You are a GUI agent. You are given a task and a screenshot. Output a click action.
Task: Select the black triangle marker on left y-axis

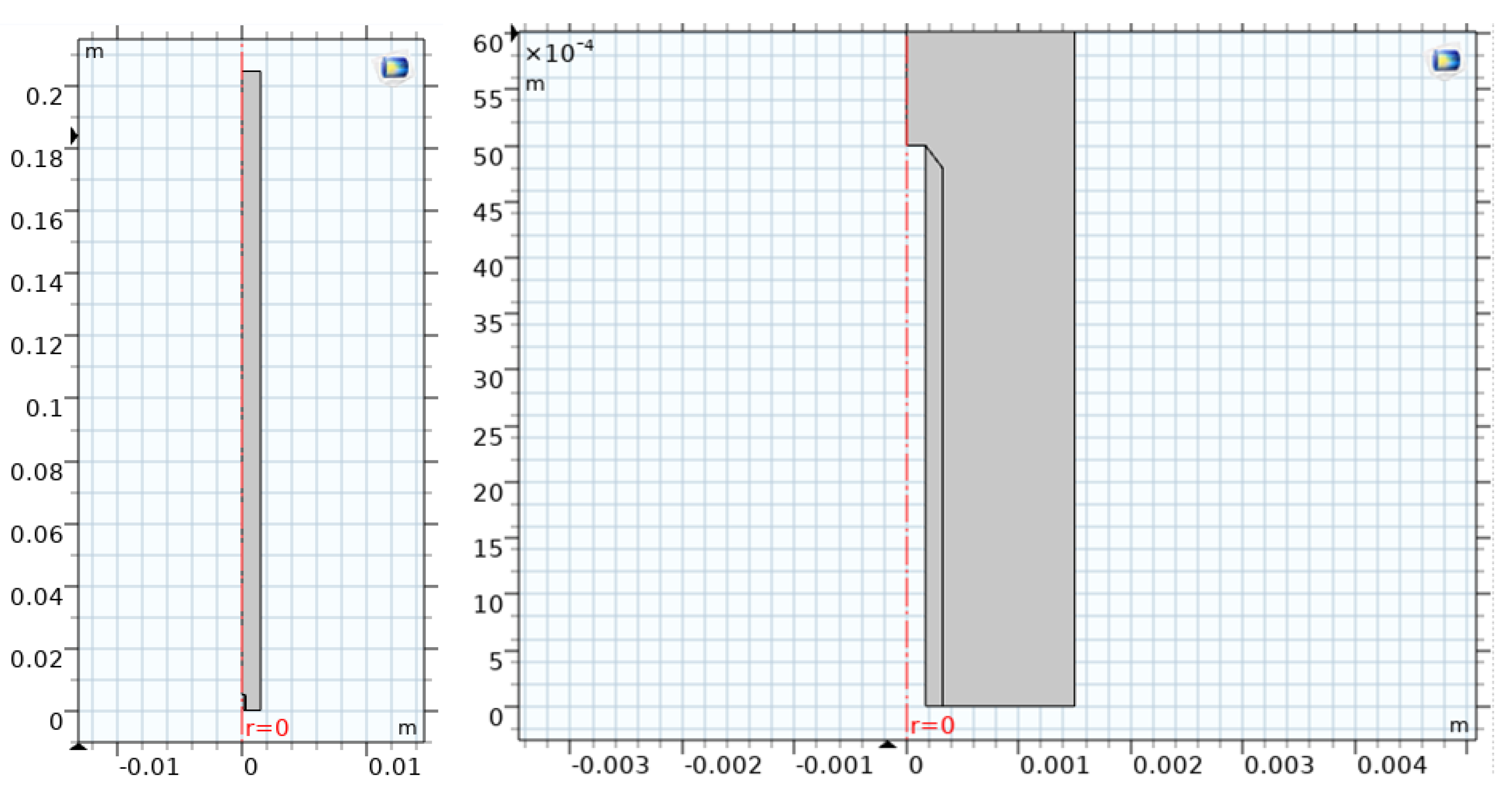tap(73, 135)
